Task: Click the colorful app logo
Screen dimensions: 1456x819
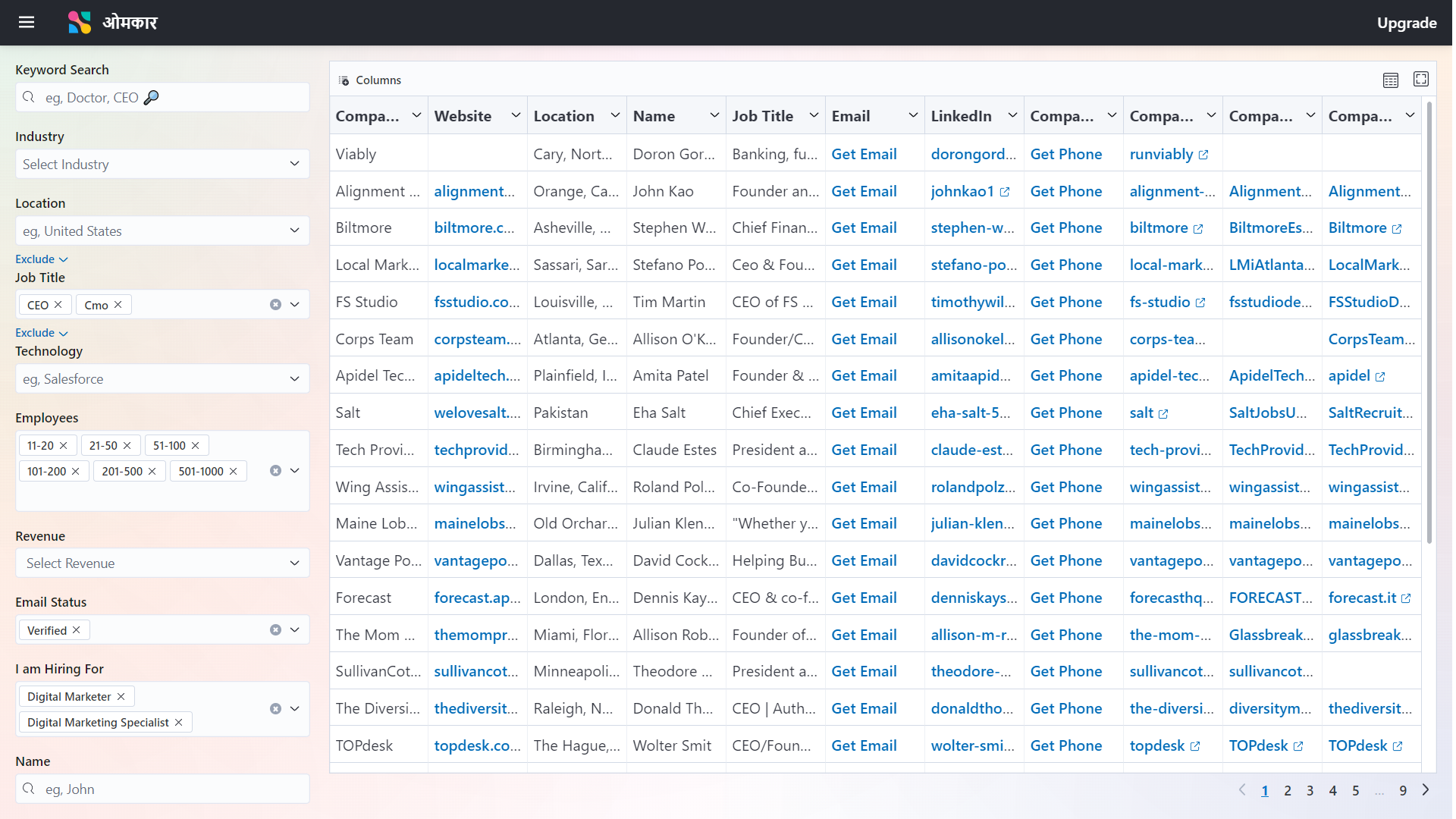Action: [79, 22]
